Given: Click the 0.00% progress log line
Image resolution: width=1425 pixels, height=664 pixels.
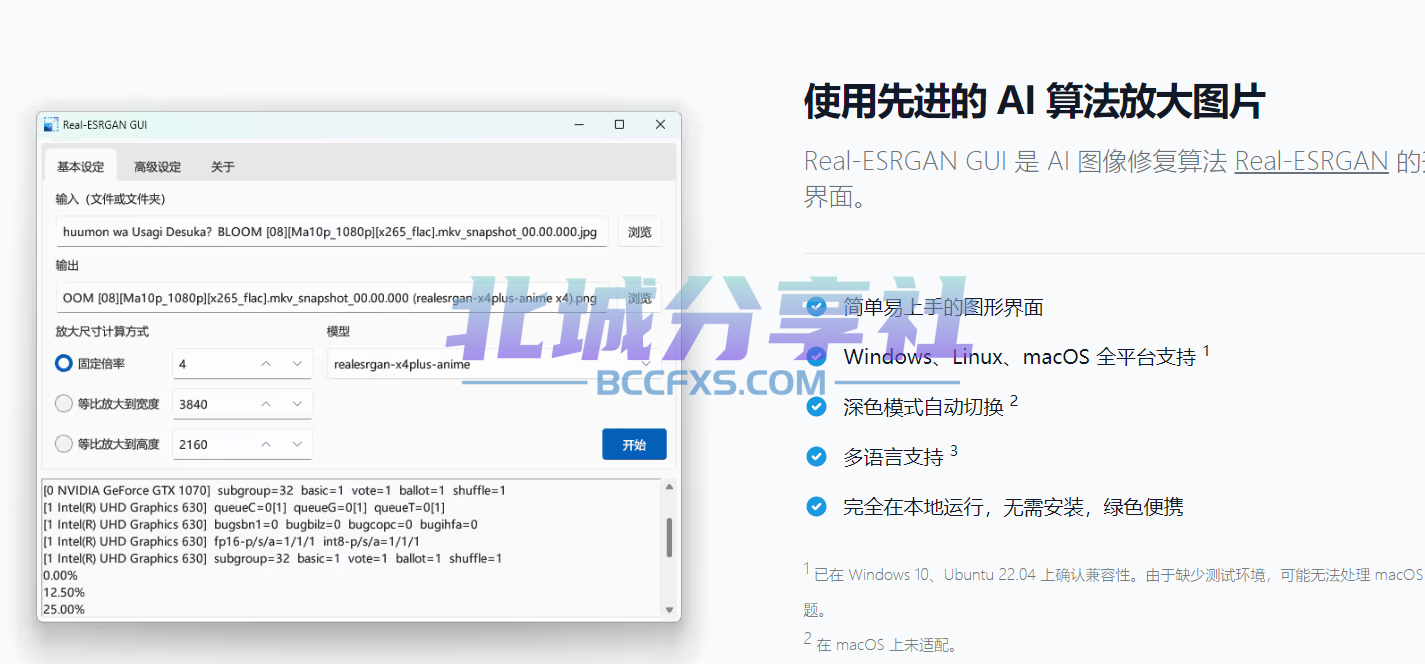Looking at the screenshot, I should click(60, 576).
